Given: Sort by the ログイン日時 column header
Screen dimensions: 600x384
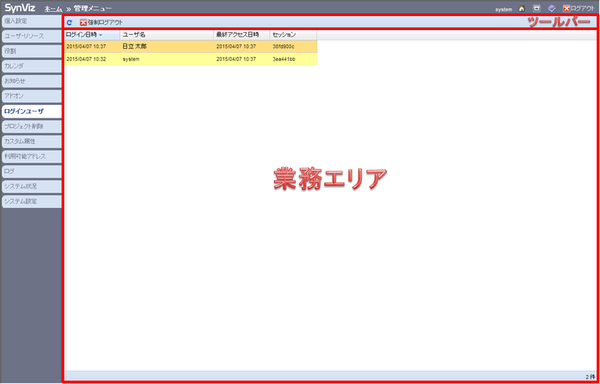Looking at the screenshot, I should click(x=92, y=35).
